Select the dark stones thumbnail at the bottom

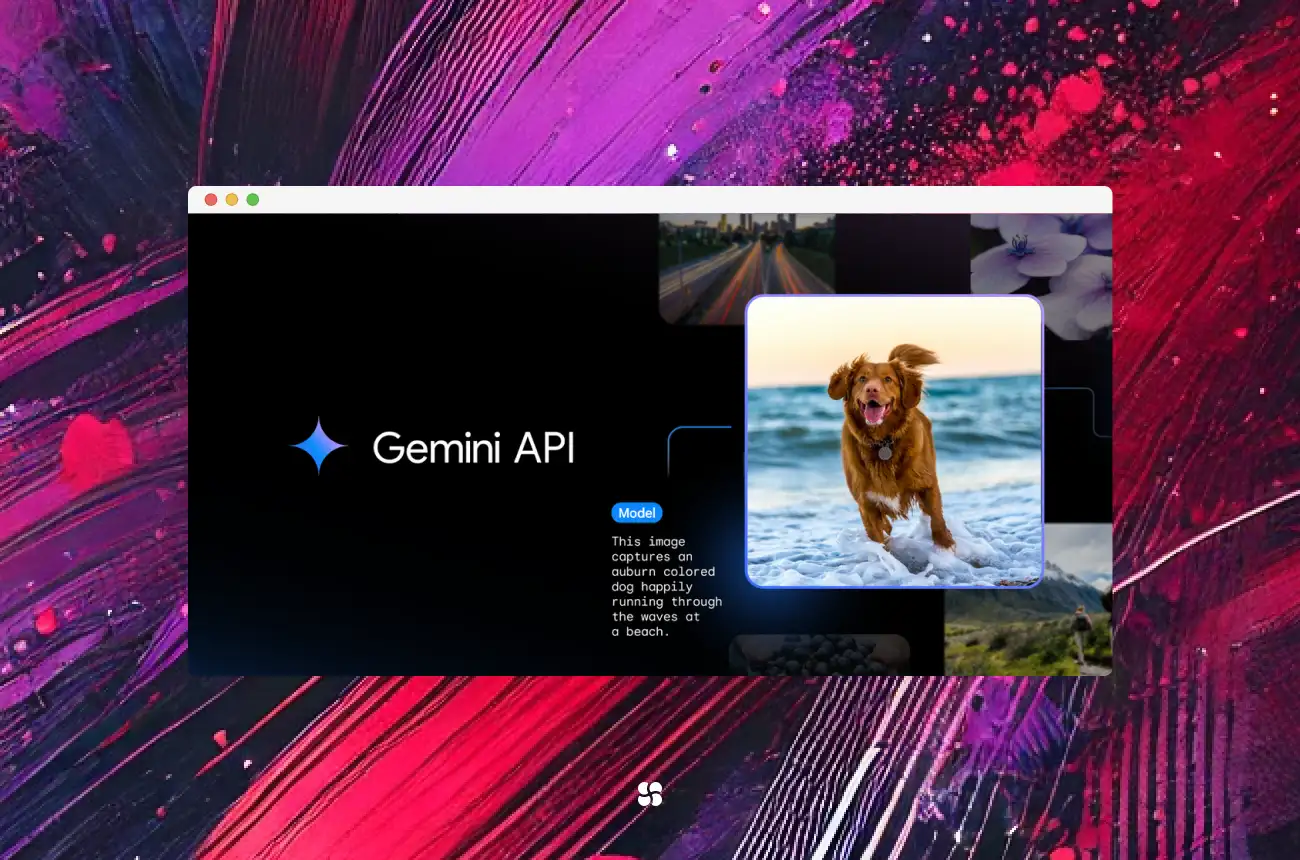pos(819,654)
